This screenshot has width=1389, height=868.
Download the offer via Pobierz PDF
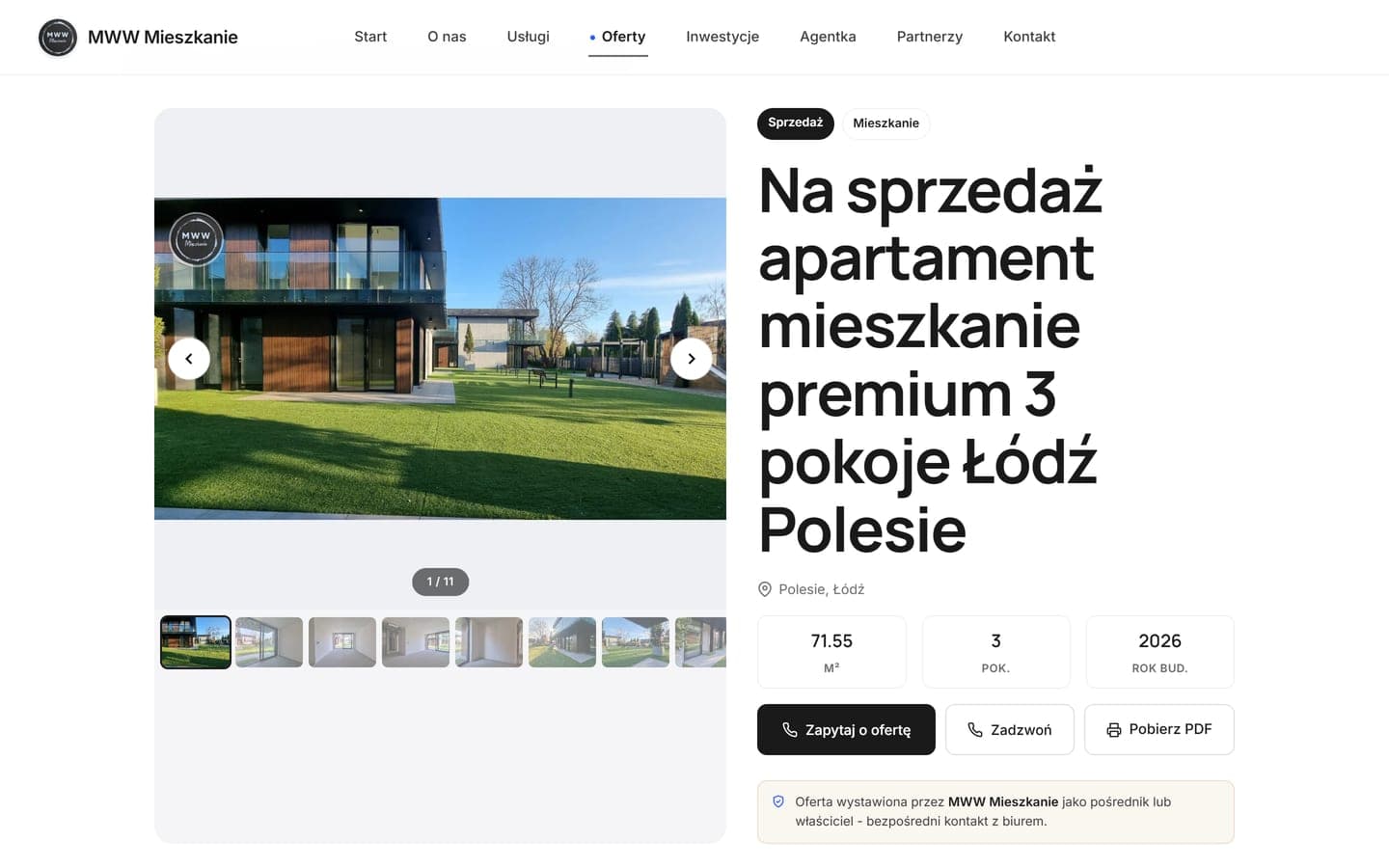pyautogui.click(x=1159, y=730)
